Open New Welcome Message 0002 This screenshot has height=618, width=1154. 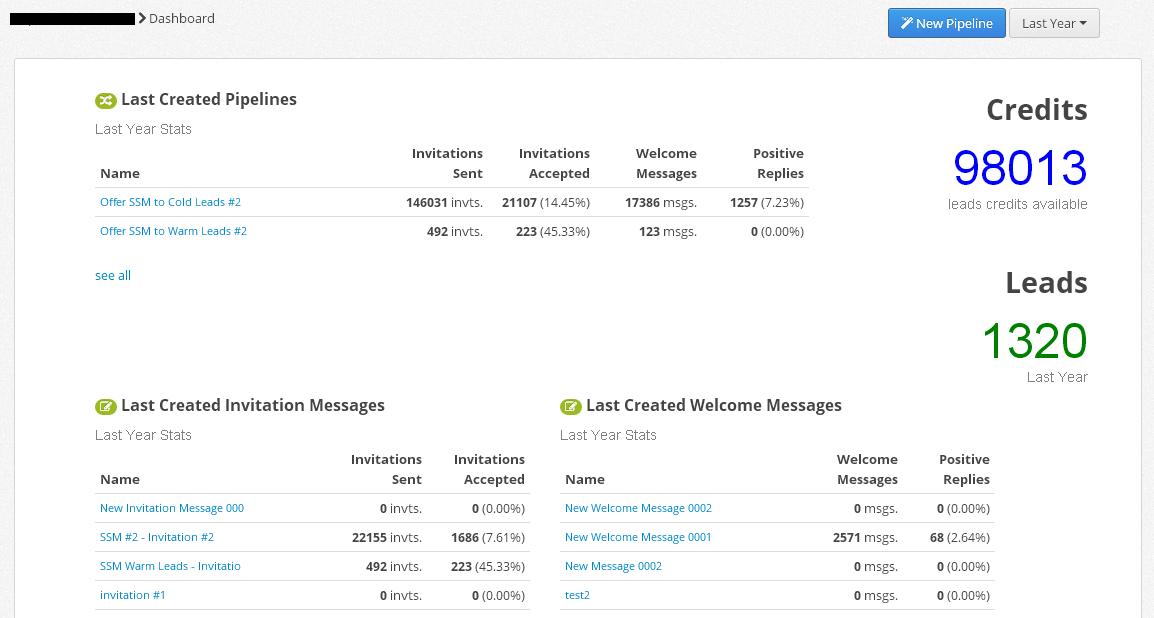[638, 508]
